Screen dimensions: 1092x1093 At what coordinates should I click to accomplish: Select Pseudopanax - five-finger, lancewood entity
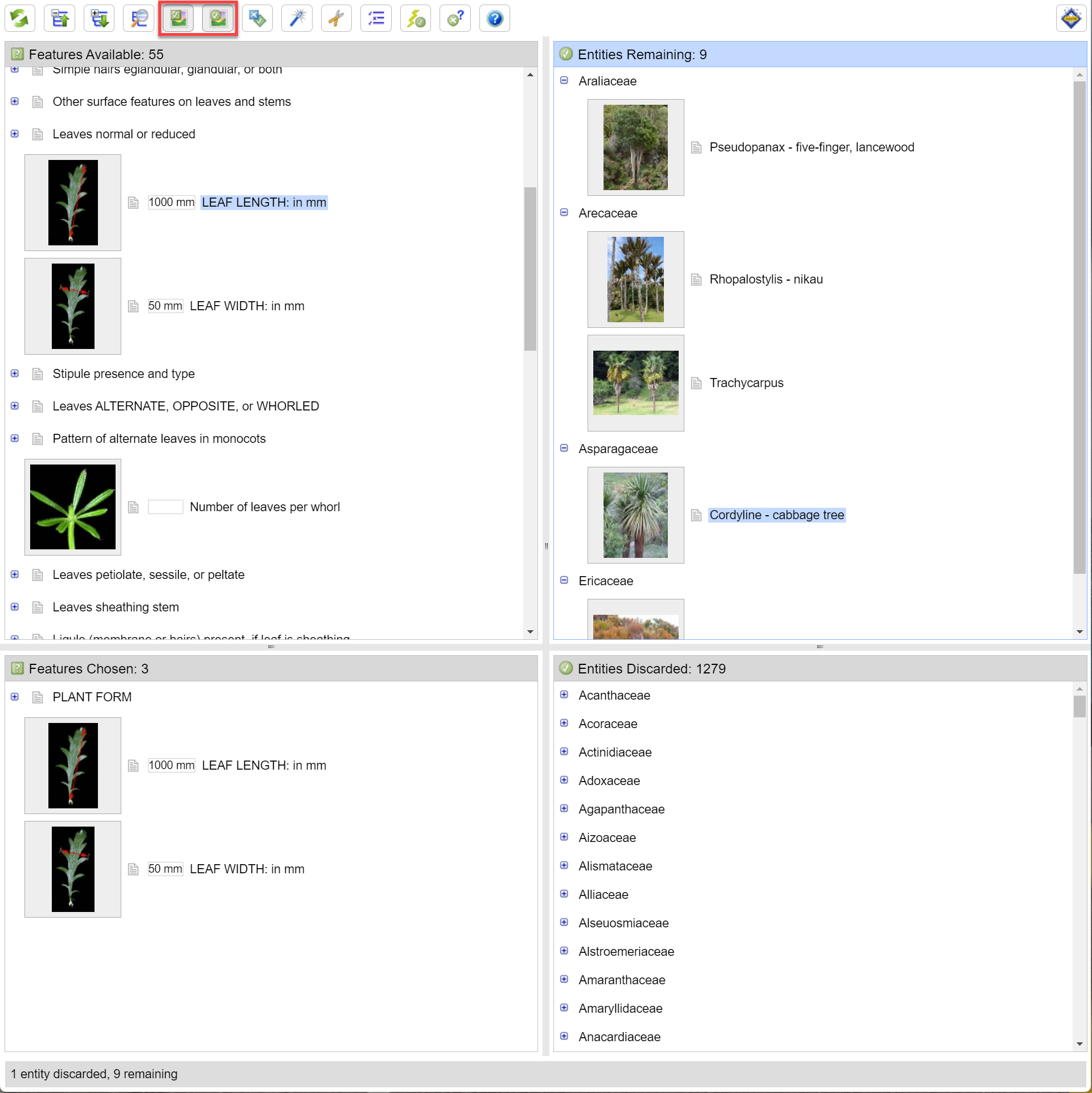[x=812, y=147]
